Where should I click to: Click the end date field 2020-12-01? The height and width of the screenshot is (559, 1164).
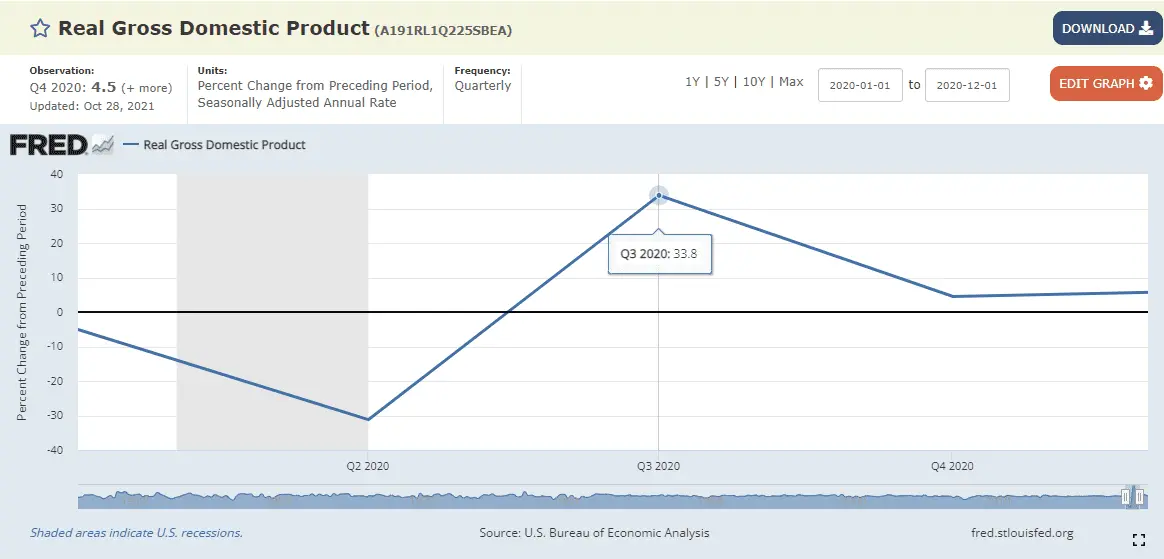tap(967, 85)
